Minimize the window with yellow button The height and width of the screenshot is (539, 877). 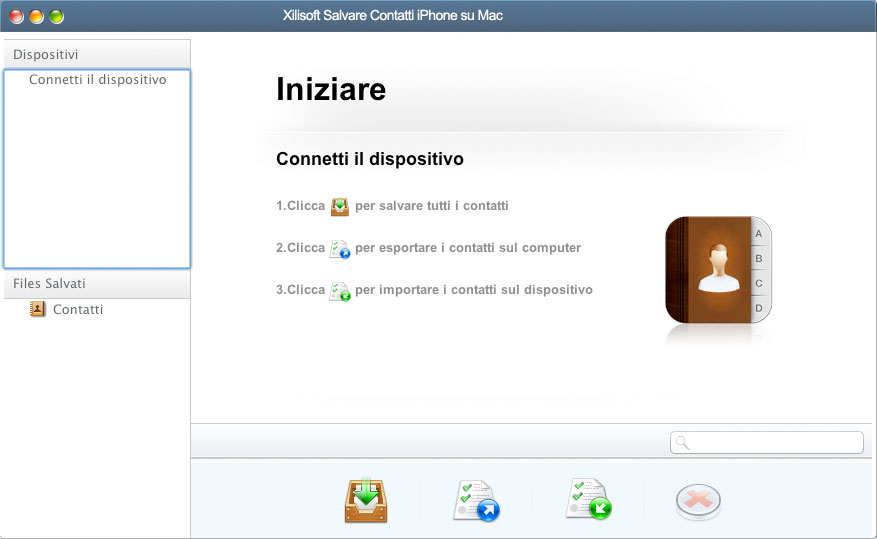point(36,16)
